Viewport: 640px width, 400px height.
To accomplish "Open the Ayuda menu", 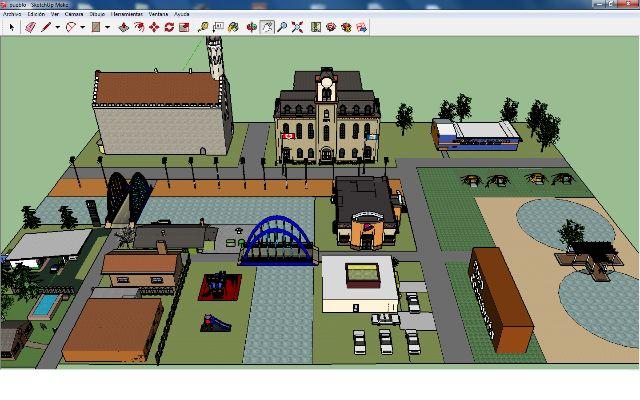I will [x=182, y=14].
